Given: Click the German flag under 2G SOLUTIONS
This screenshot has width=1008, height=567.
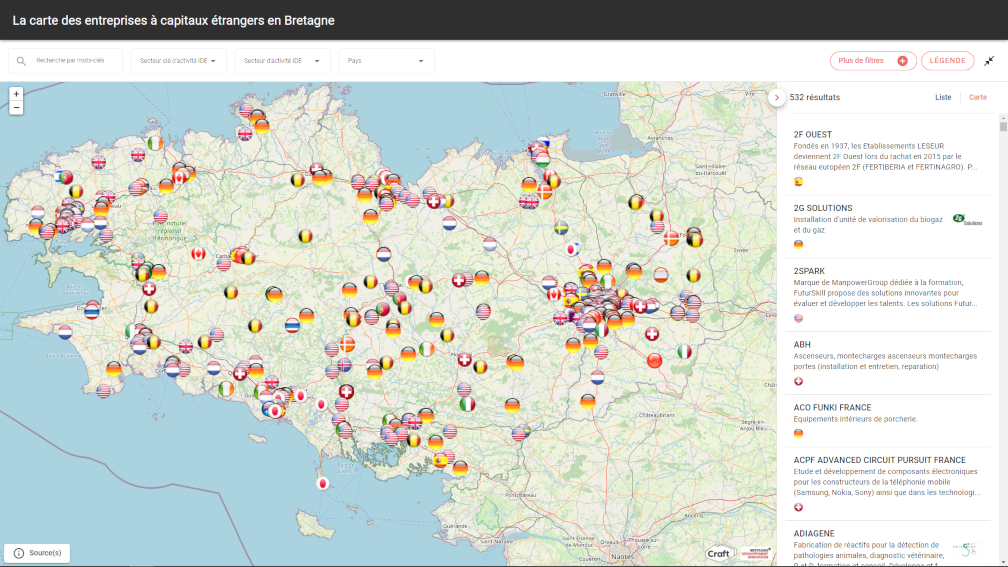Looking at the screenshot, I should 798,244.
